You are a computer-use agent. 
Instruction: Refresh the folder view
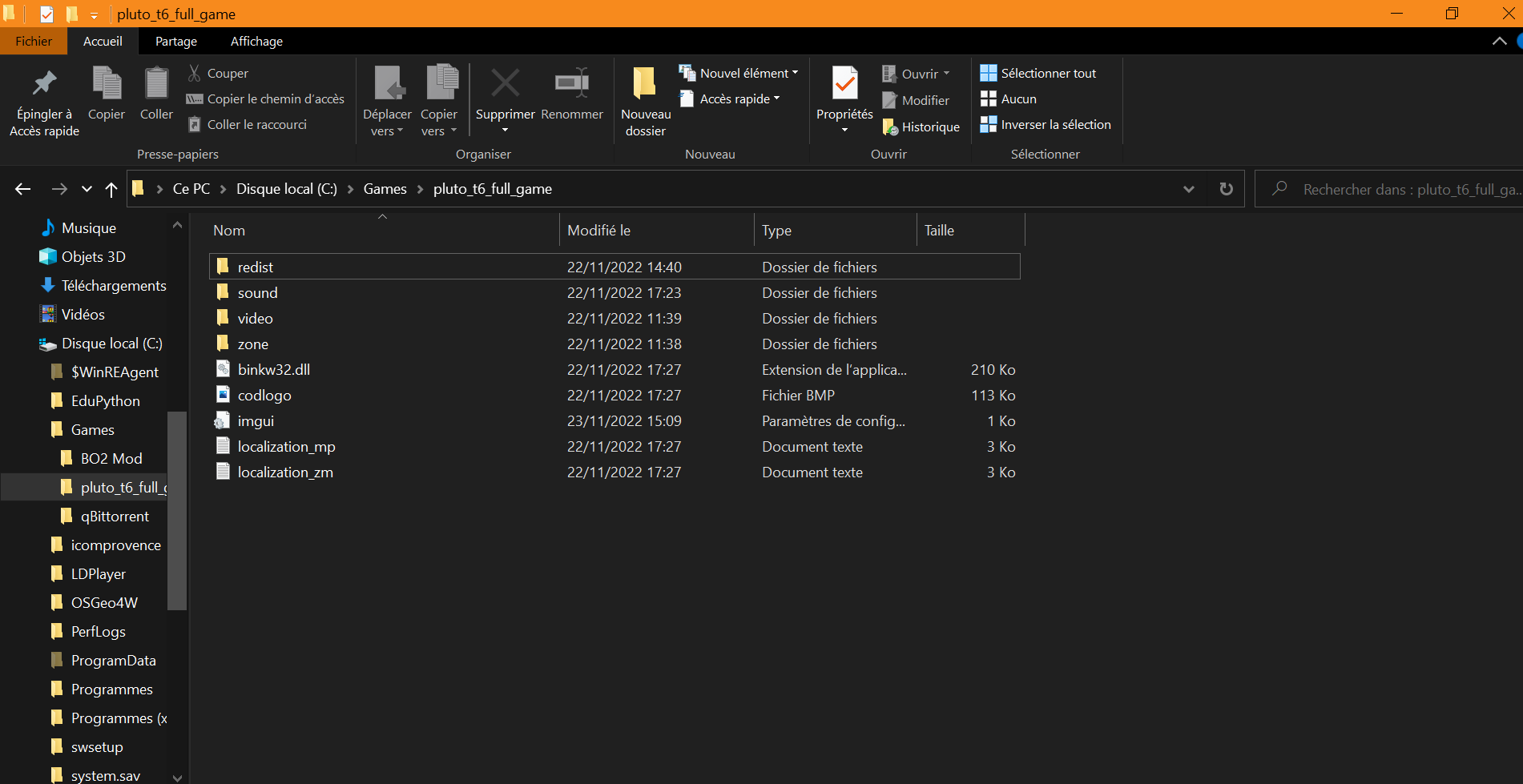(x=1226, y=189)
